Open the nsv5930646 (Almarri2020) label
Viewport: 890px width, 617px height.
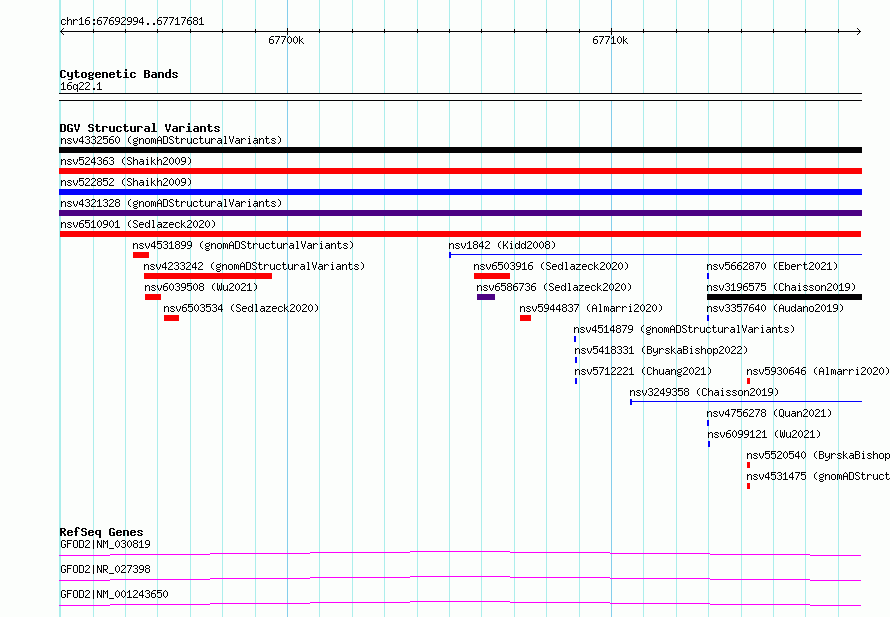coord(817,371)
